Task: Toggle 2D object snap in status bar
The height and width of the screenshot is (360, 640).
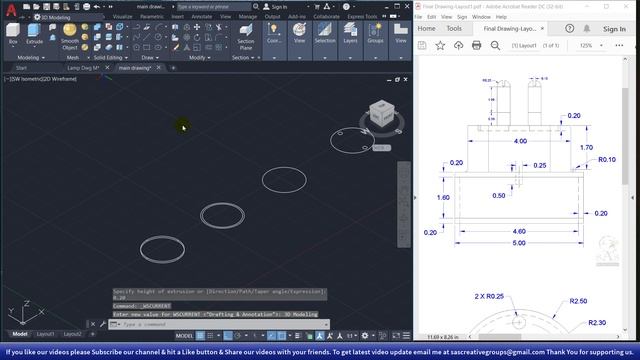Action: tap(282, 336)
